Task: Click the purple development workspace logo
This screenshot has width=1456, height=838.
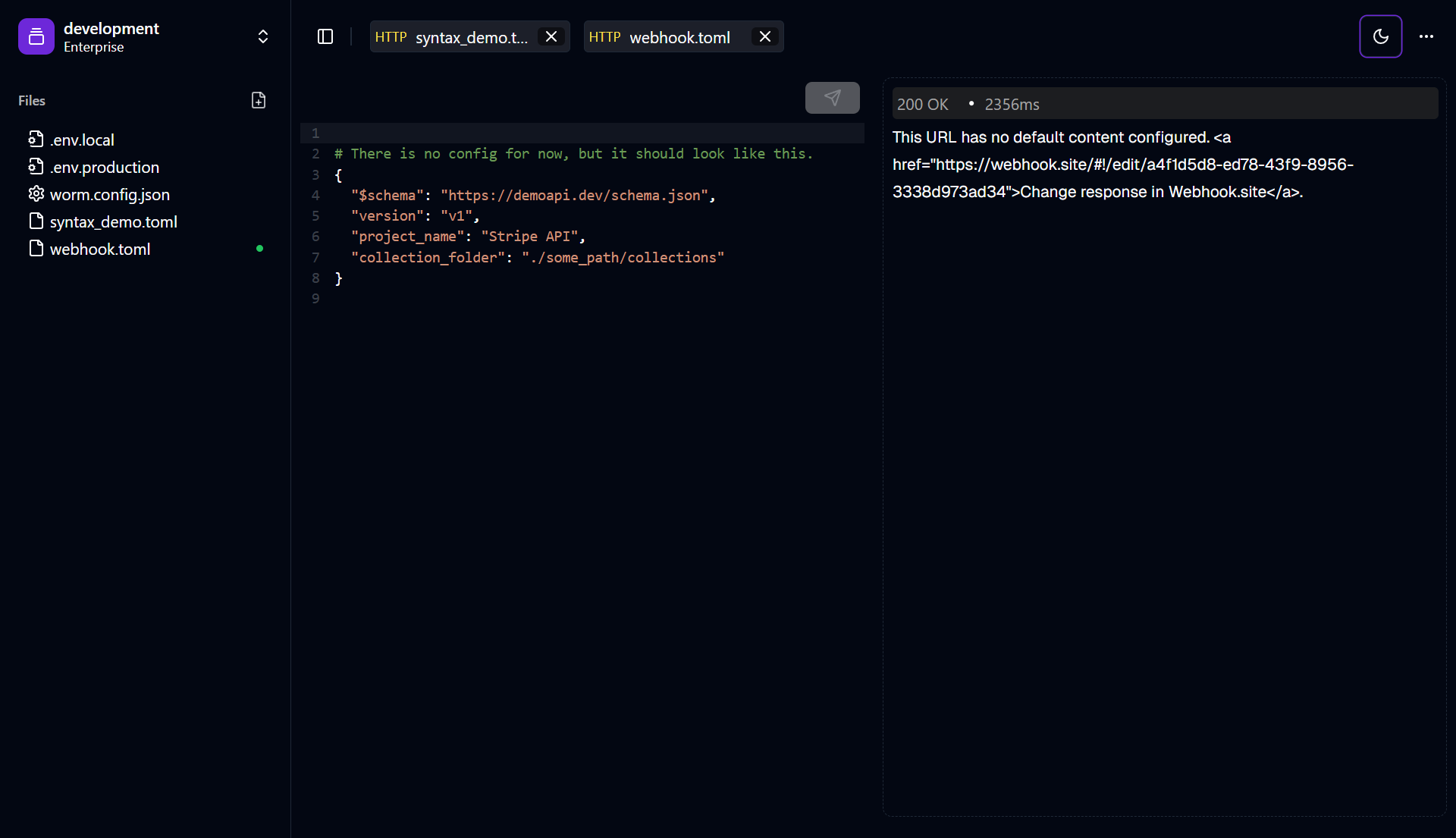Action: coord(36,36)
